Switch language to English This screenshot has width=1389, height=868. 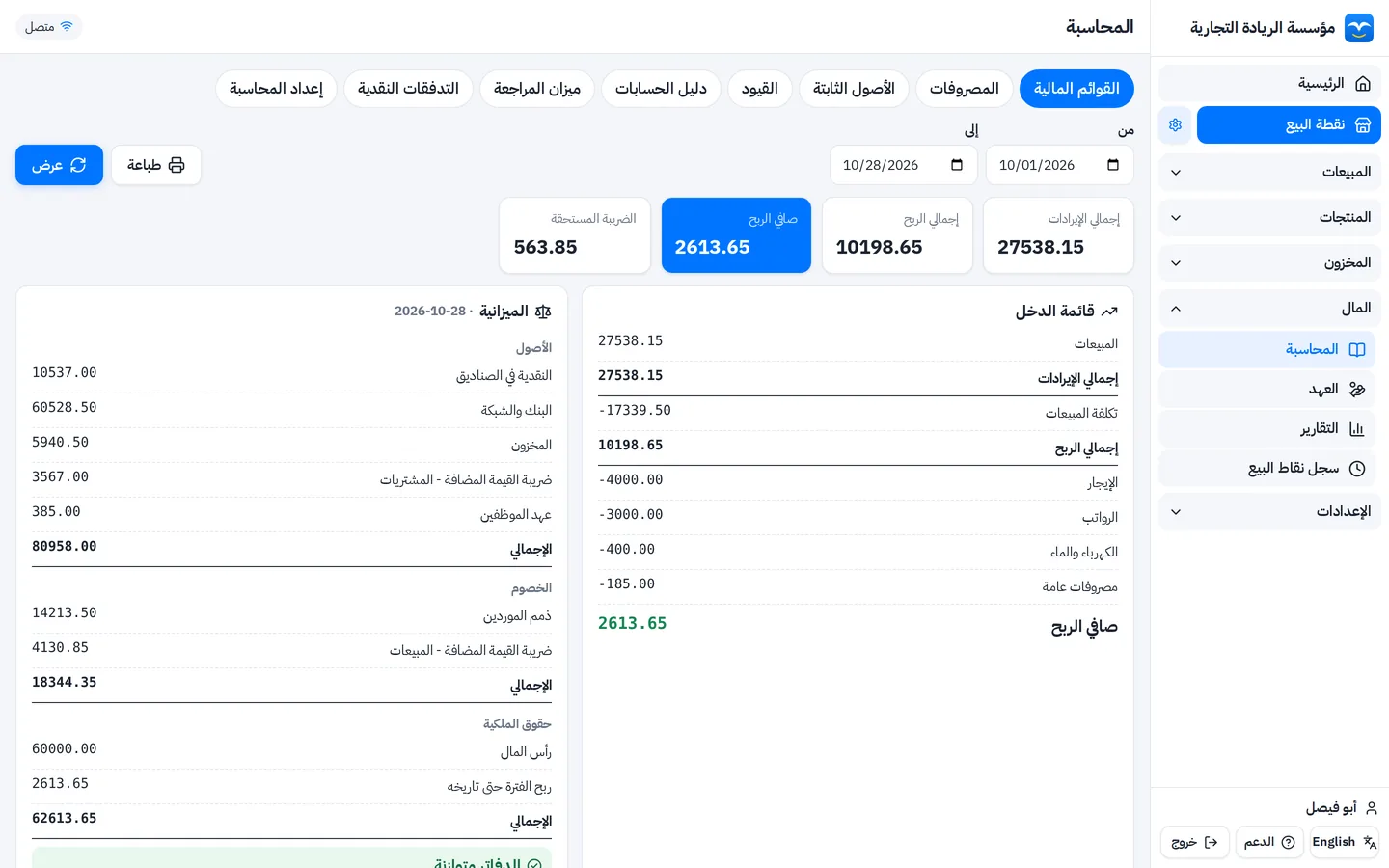pyautogui.click(x=1345, y=842)
